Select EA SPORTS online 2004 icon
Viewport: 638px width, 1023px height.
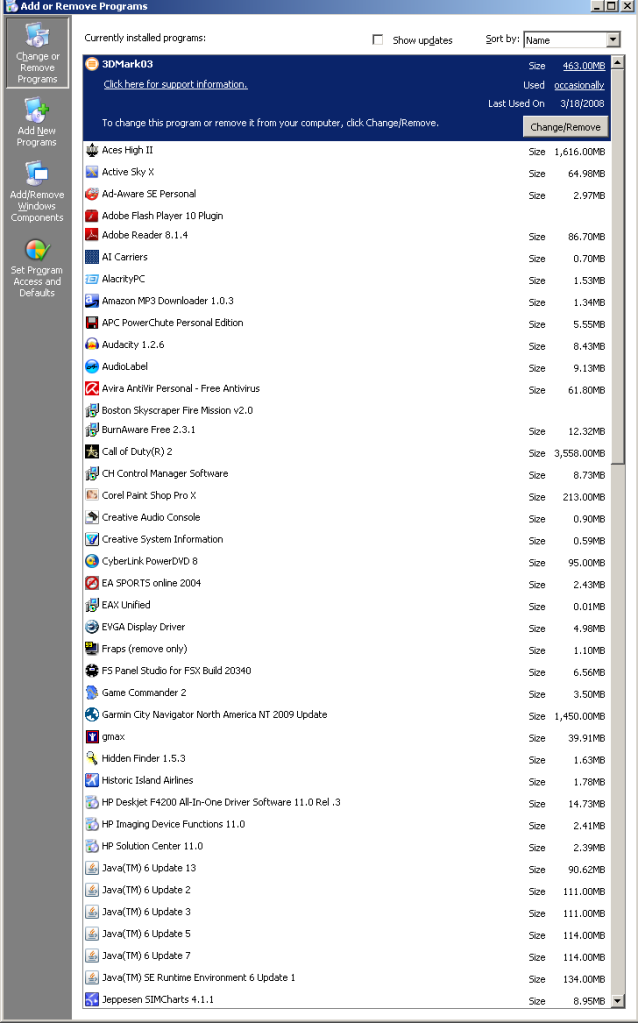92,583
